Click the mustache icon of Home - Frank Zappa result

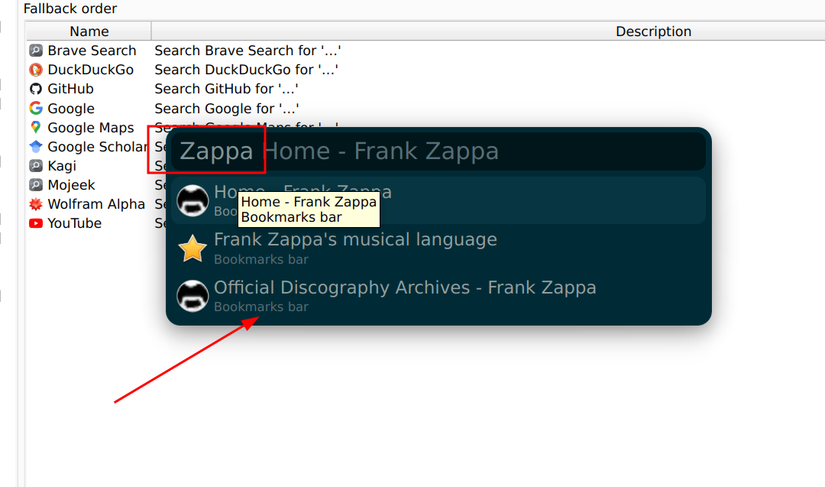[193, 200]
